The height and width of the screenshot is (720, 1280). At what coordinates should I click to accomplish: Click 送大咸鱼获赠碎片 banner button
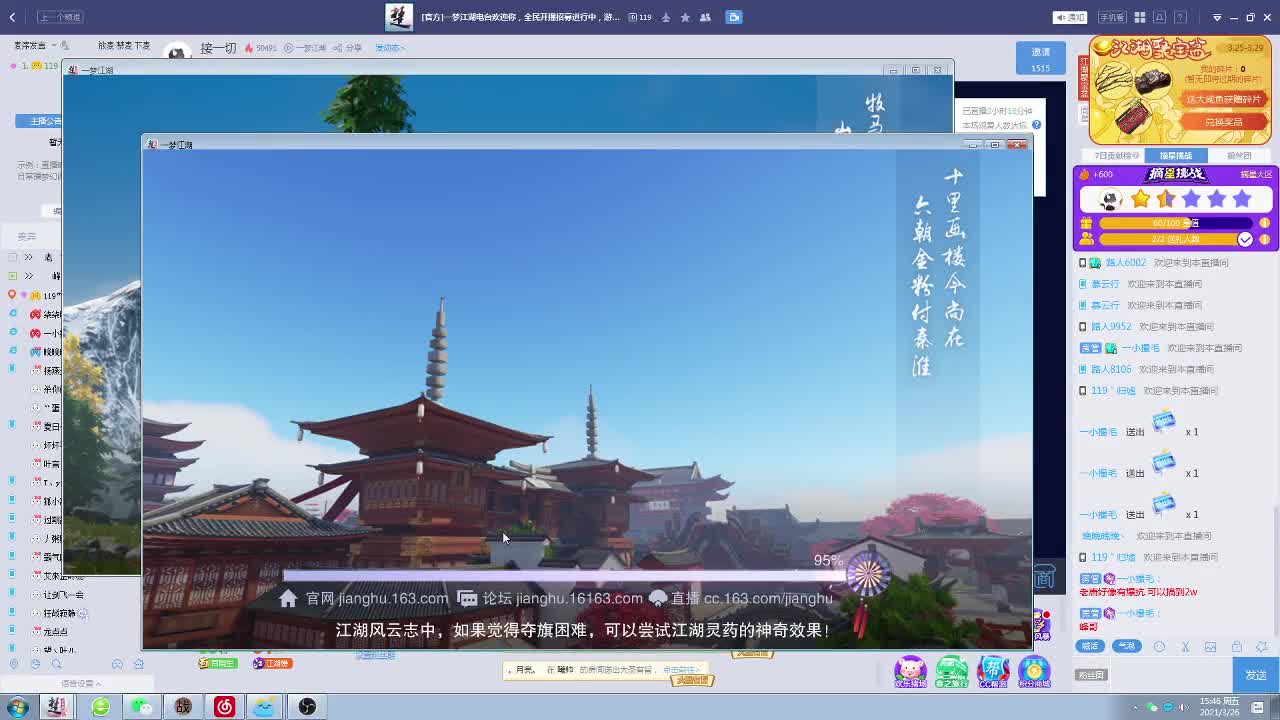click(1223, 99)
